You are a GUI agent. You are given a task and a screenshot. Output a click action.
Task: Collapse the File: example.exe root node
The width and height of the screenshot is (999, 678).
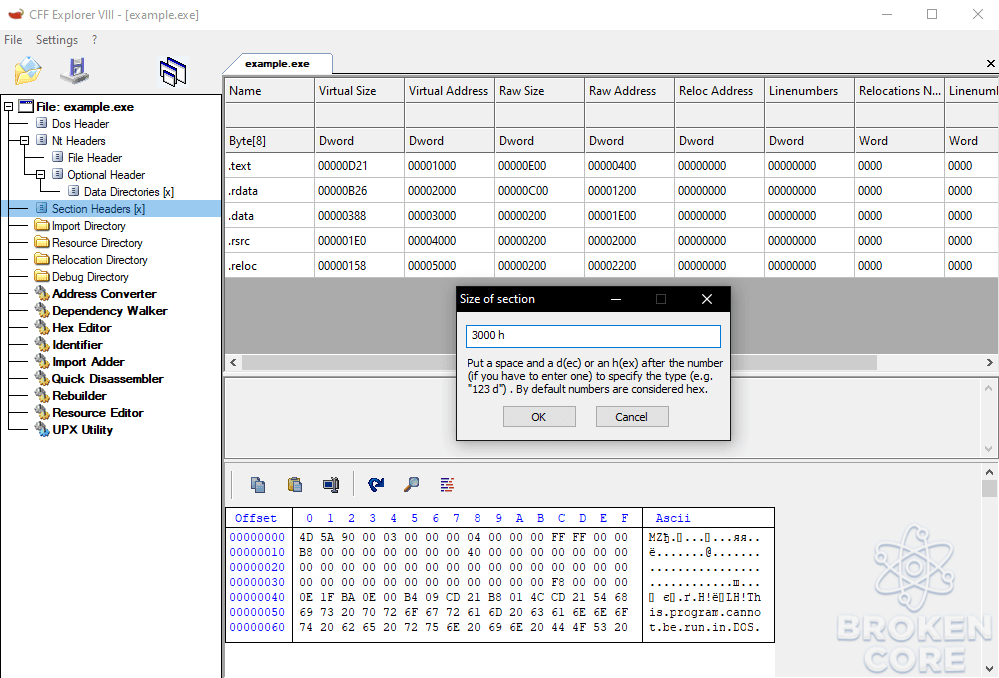(x=9, y=107)
